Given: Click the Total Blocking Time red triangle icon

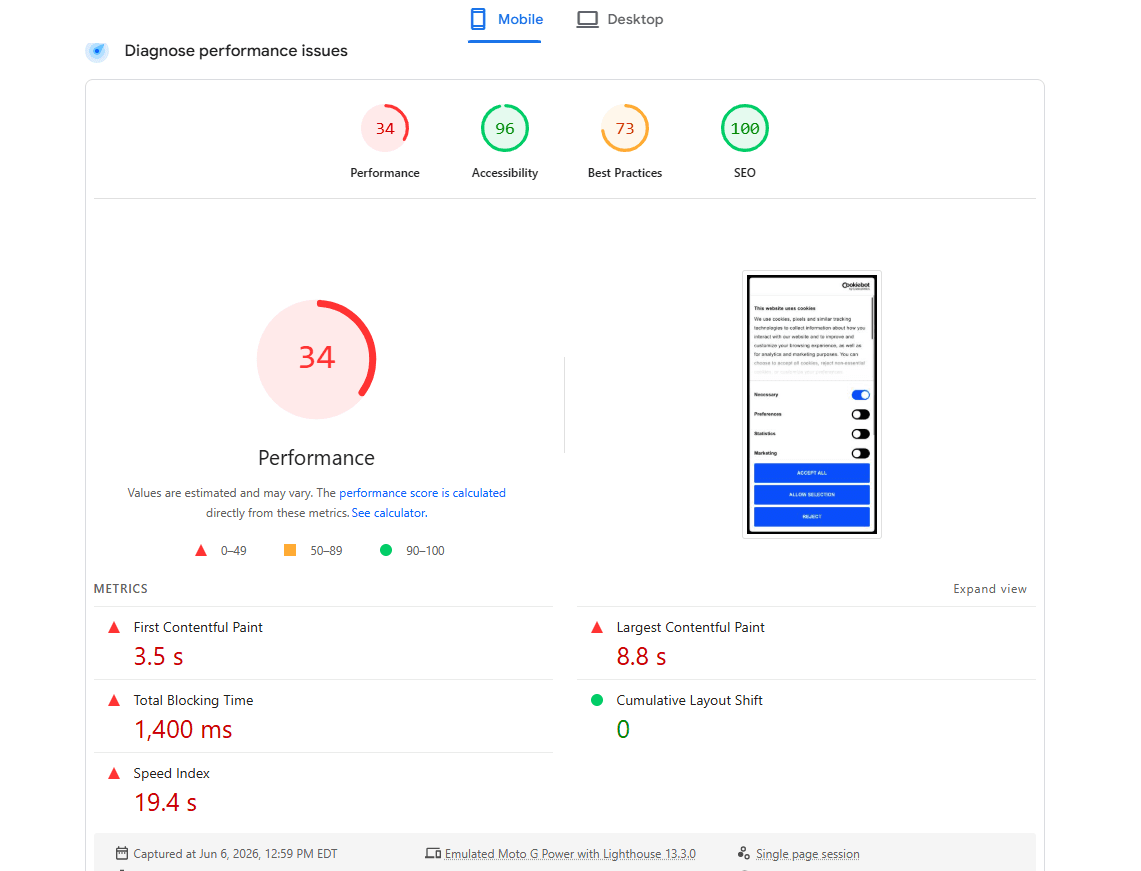Looking at the screenshot, I should tap(114, 701).
